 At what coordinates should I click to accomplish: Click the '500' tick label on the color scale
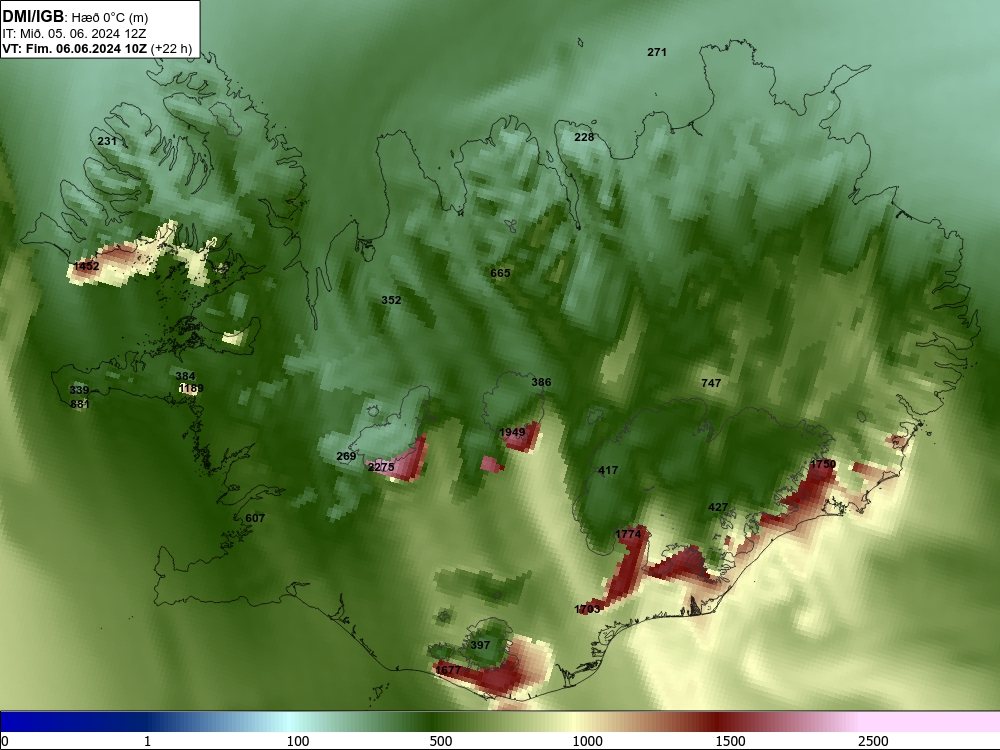(x=441, y=741)
